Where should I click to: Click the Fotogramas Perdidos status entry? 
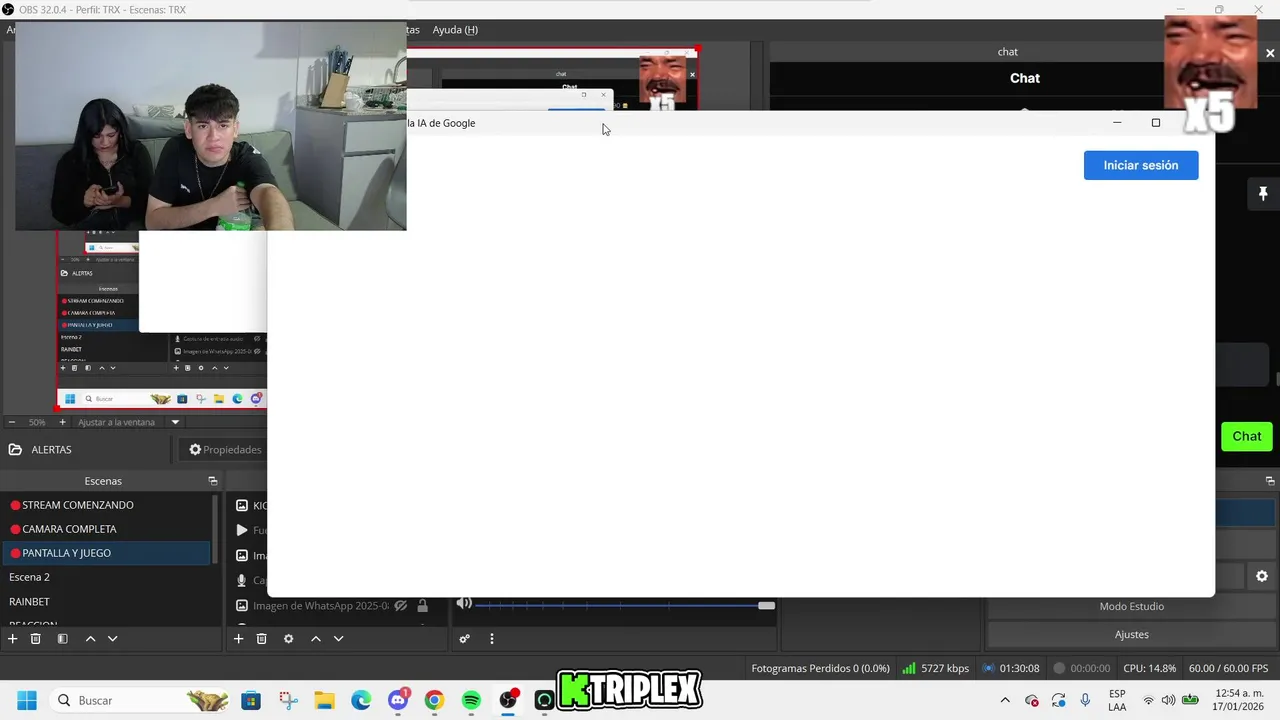coord(820,668)
